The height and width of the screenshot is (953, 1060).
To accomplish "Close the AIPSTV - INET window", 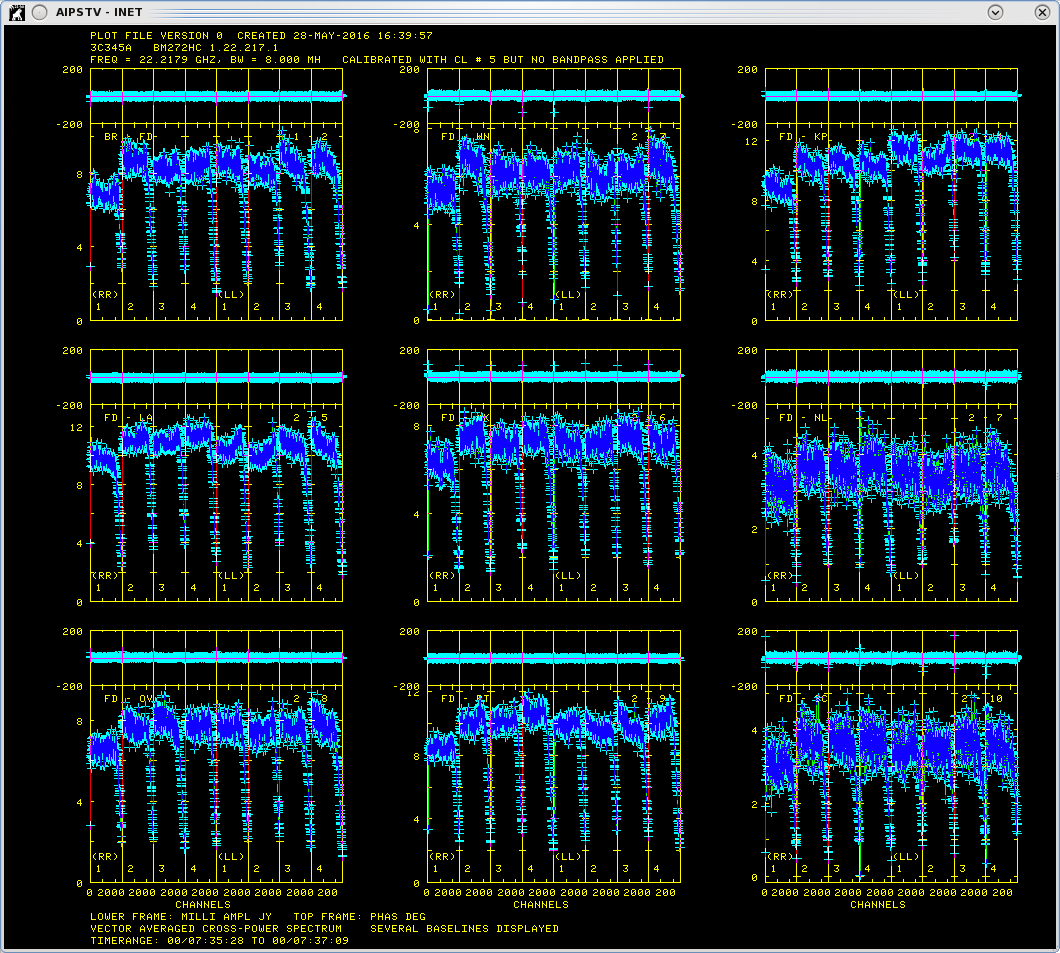I will (x=1042, y=12).
